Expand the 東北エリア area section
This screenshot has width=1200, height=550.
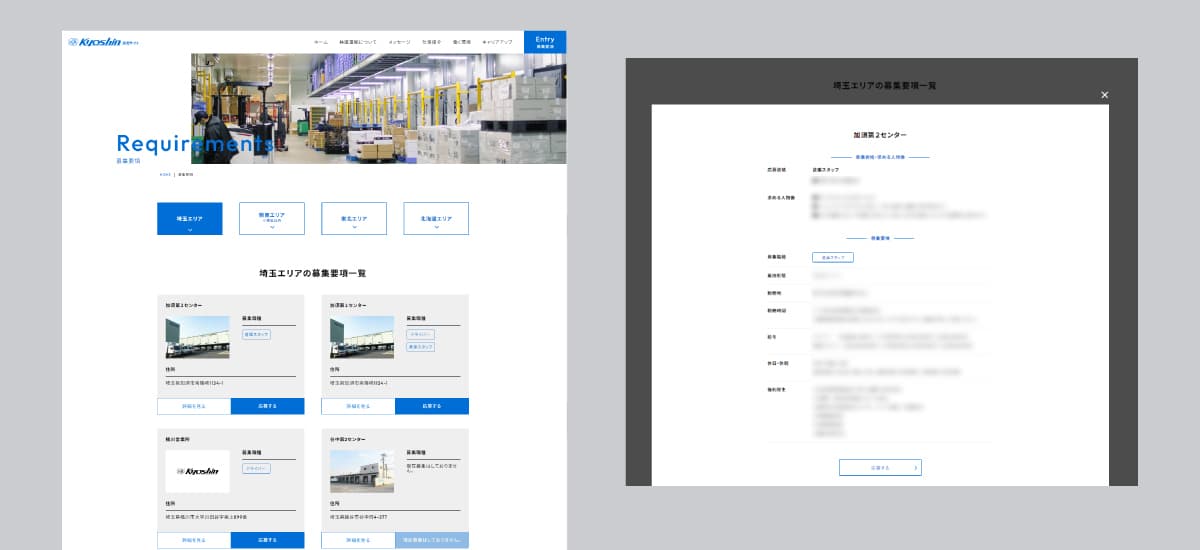point(354,219)
